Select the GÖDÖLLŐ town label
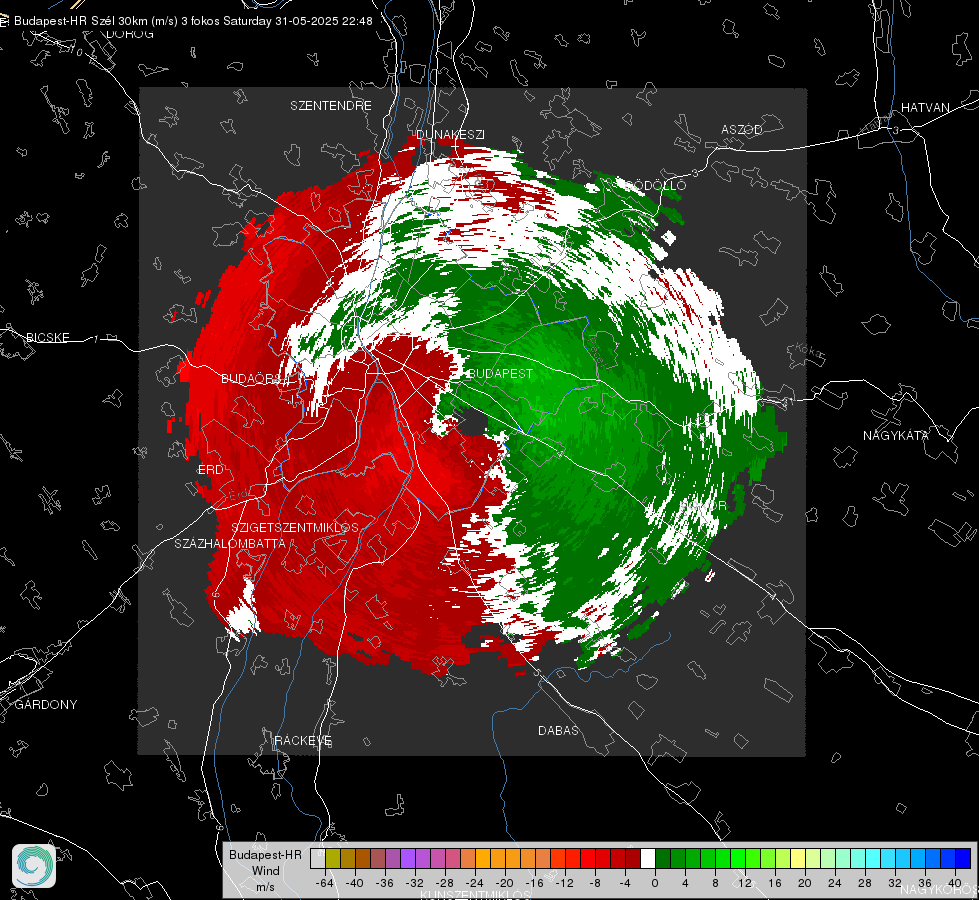Viewport: 979px width, 900px height. (x=655, y=185)
